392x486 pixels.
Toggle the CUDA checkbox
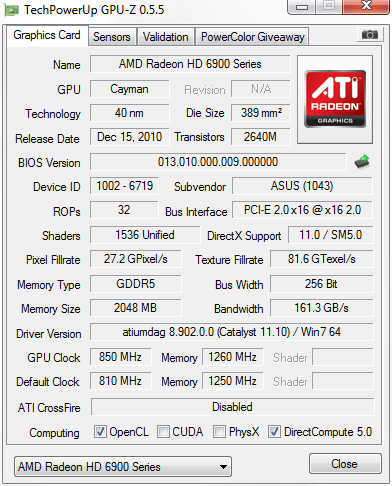(x=163, y=432)
